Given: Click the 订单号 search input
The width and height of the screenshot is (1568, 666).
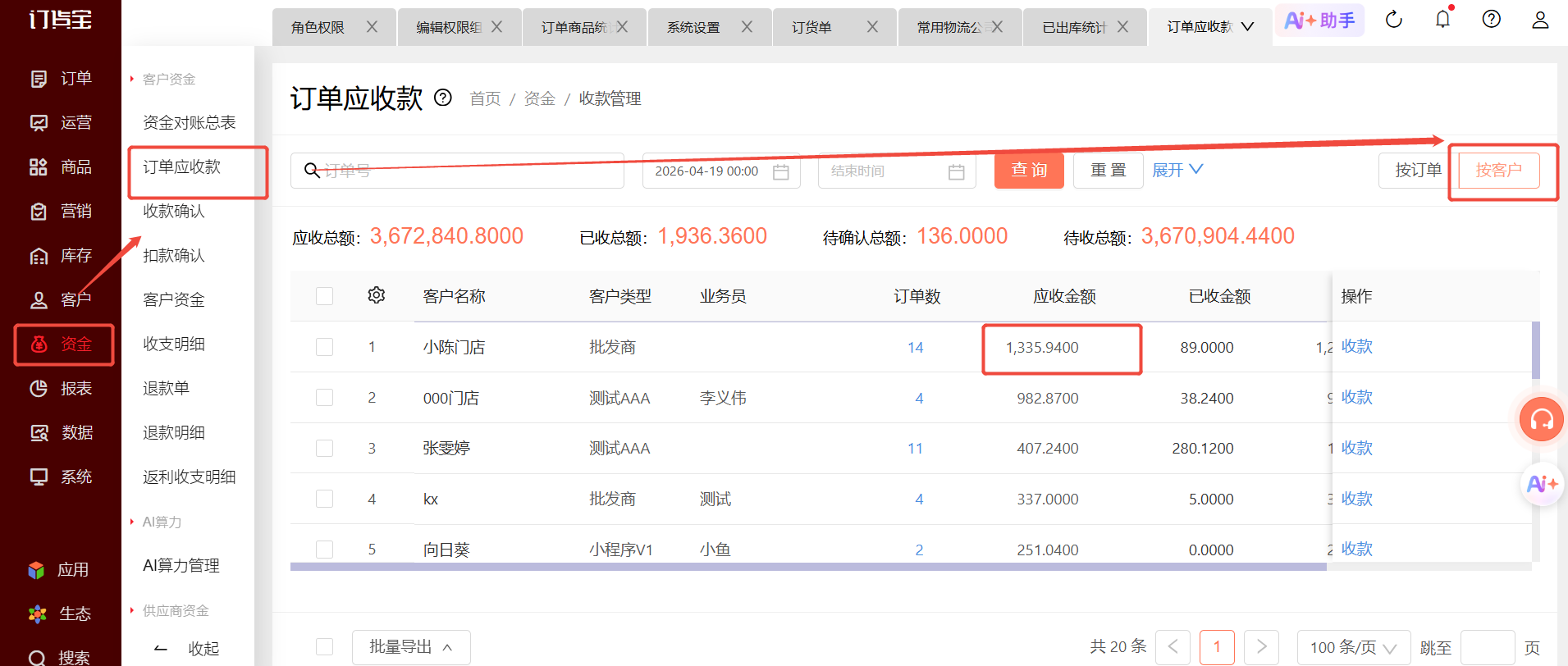Looking at the screenshot, I should pyautogui.click(x=457, y=171).
